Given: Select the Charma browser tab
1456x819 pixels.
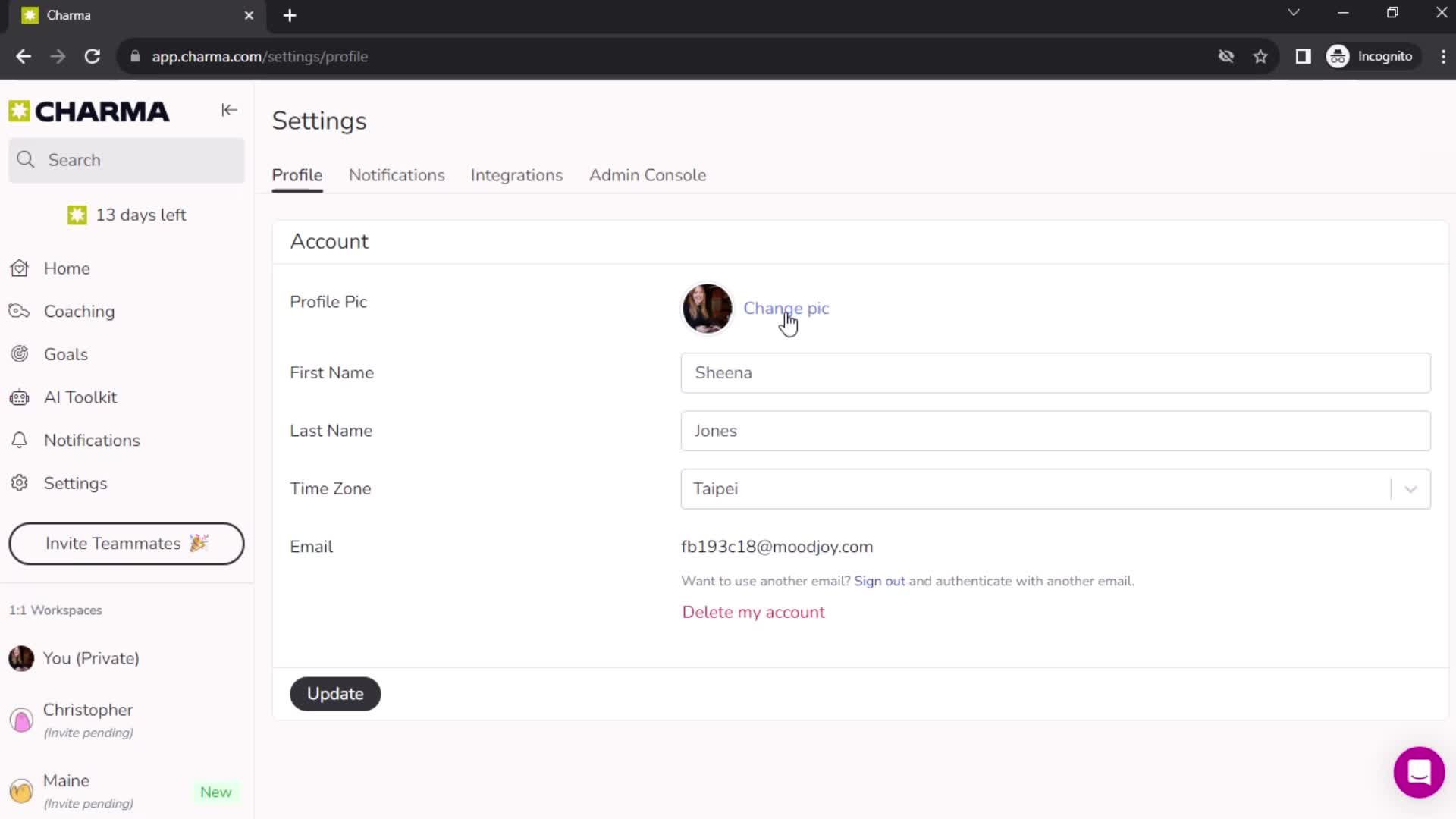Looking at the screenshot, I should click(136, 16).
